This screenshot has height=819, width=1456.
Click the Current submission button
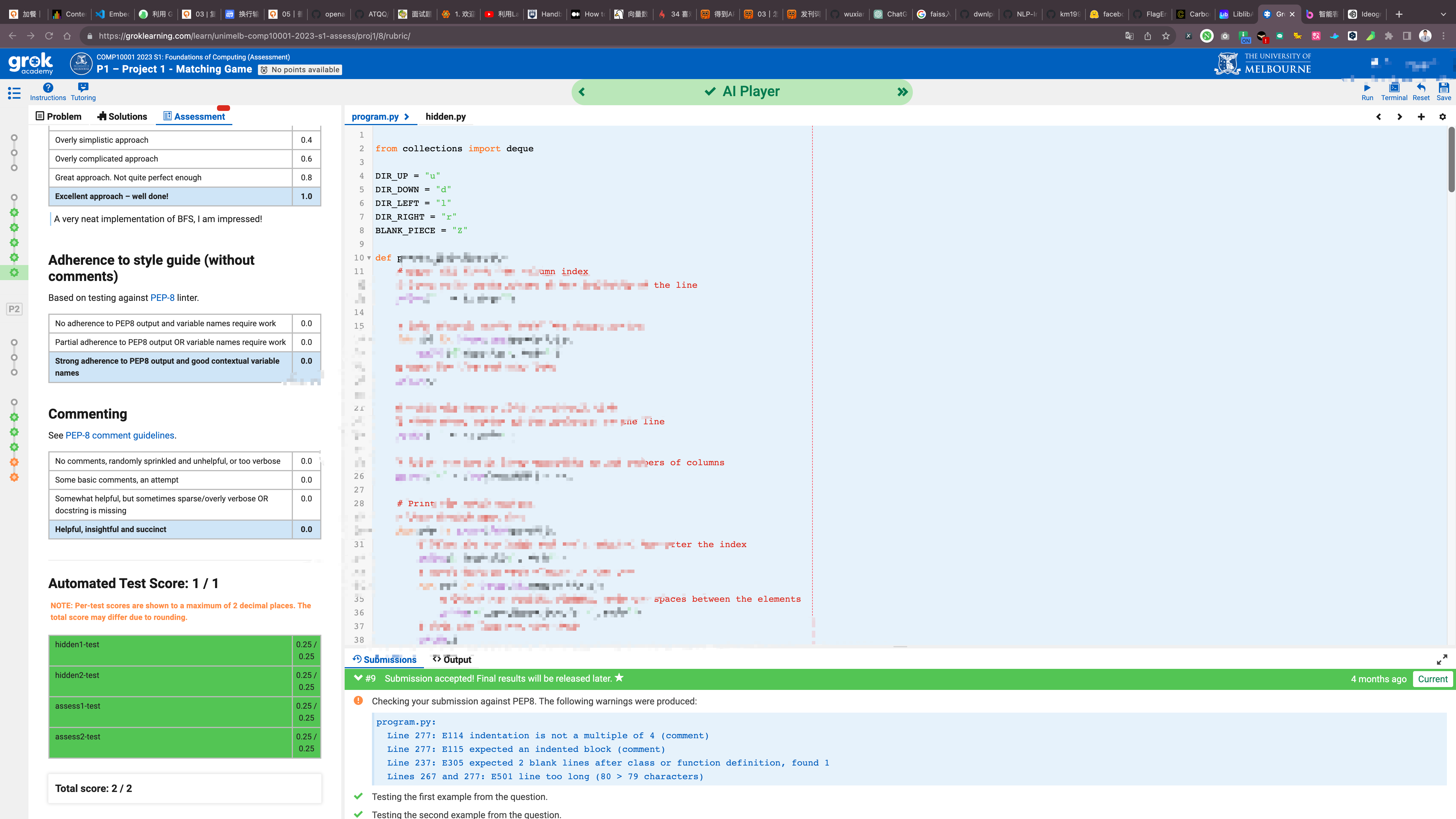coord(1433,679)
